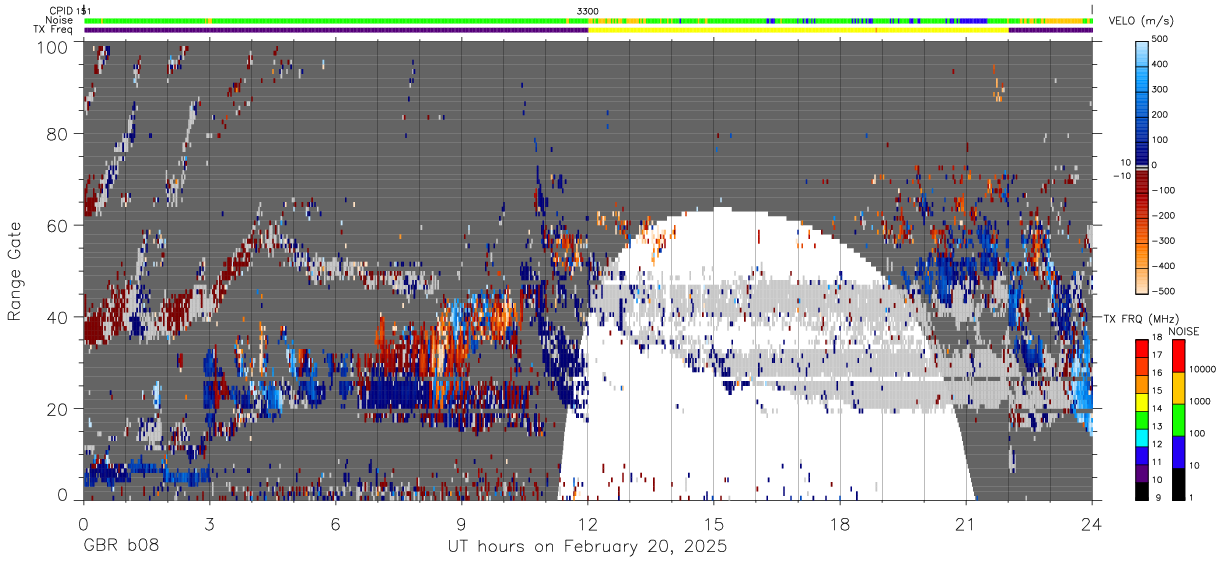The width and height of the screenshot is (1228, 567).
Task: Click the light blue top of the velocity colorbar
Action: tap(1143, 52)
